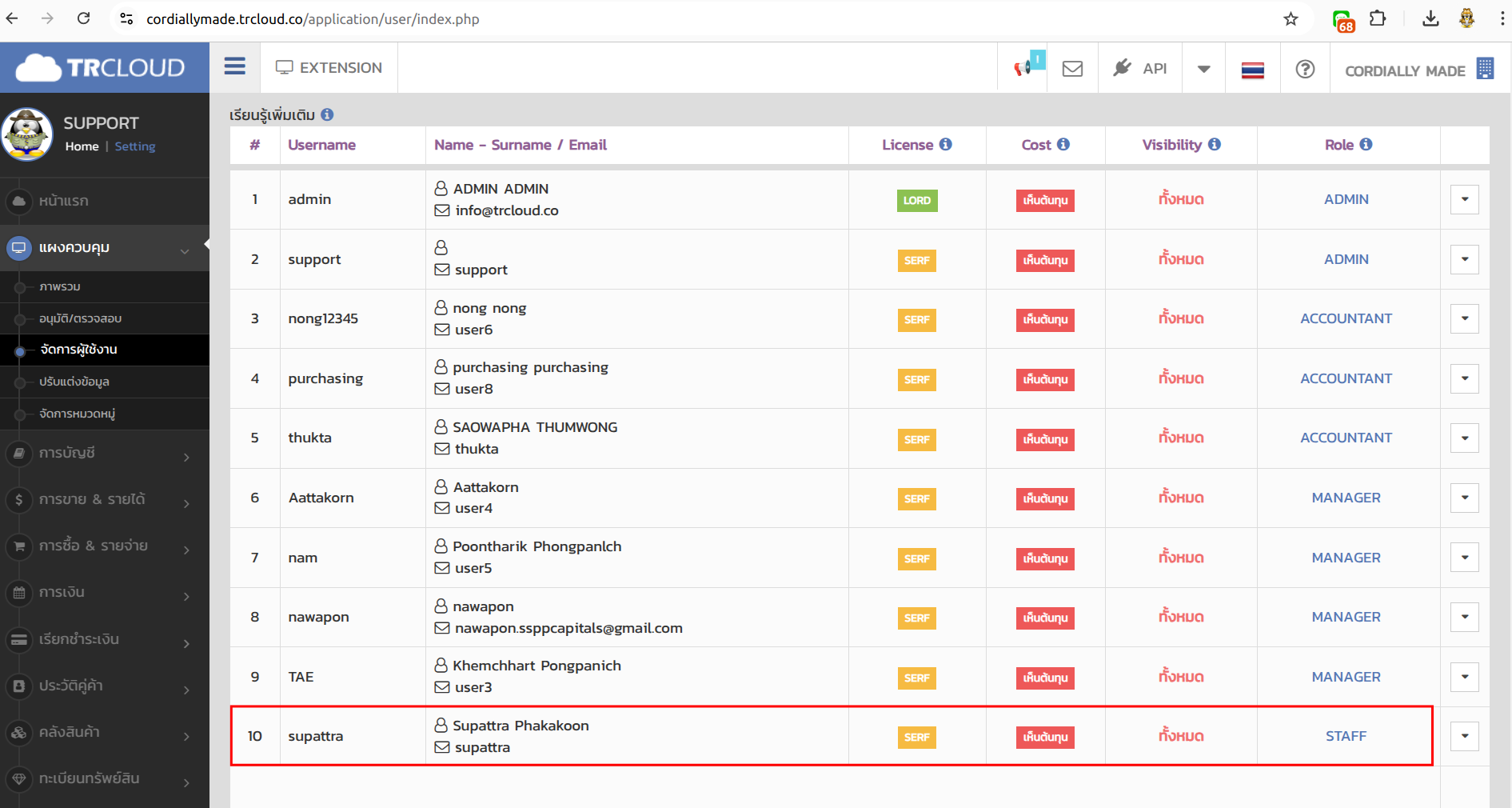1512x808 pixels.
Task: Click the License column info icon
Action: [946, 144]
